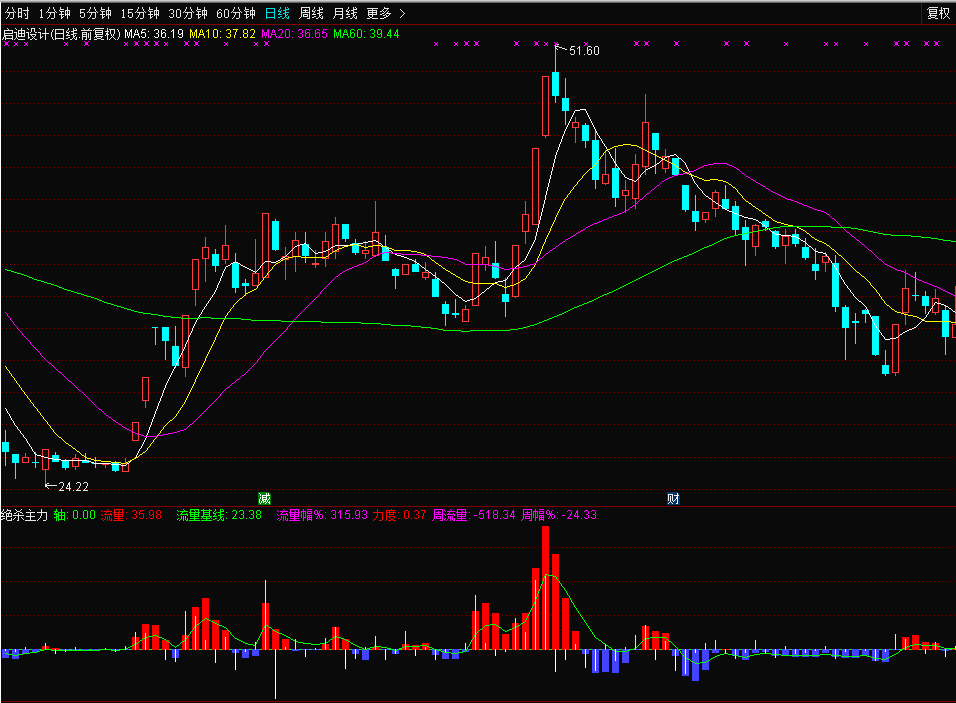
Task: Click the MA20: 36.65 indicator label
Action: pos(294,34)
